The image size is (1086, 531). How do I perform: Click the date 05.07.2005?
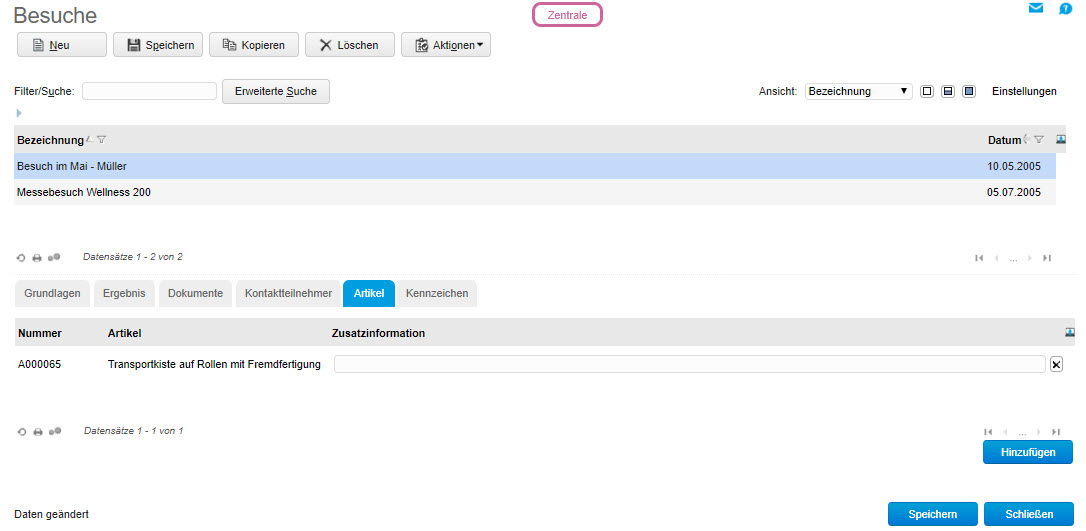[x=1014, y=192]
